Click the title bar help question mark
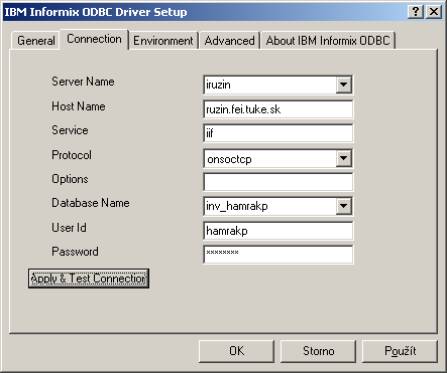This screenshot has height=373, width=447. click(x=415, y=12)
